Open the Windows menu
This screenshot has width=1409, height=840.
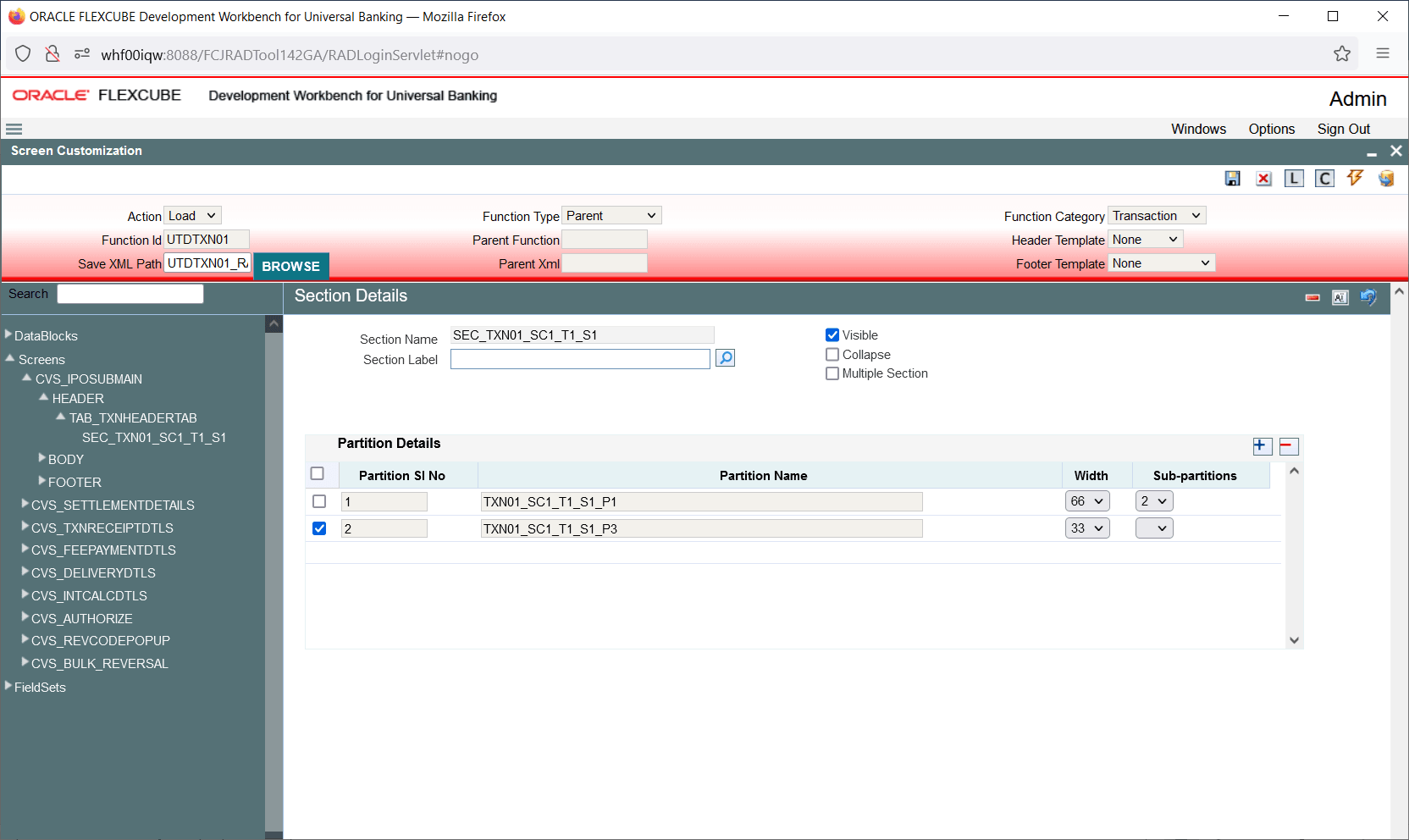click(1198, 129)
